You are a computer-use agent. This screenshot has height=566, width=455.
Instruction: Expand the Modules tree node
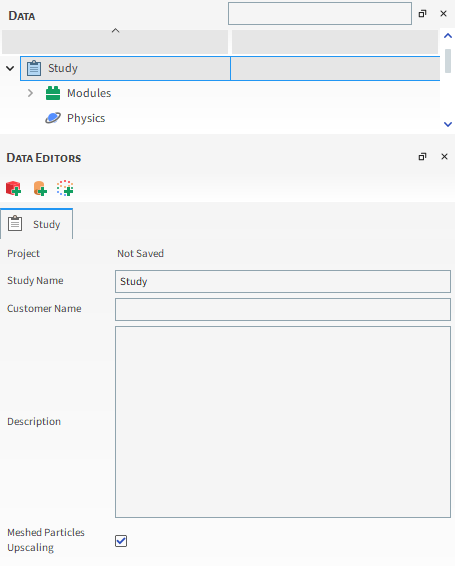point(30,93)
